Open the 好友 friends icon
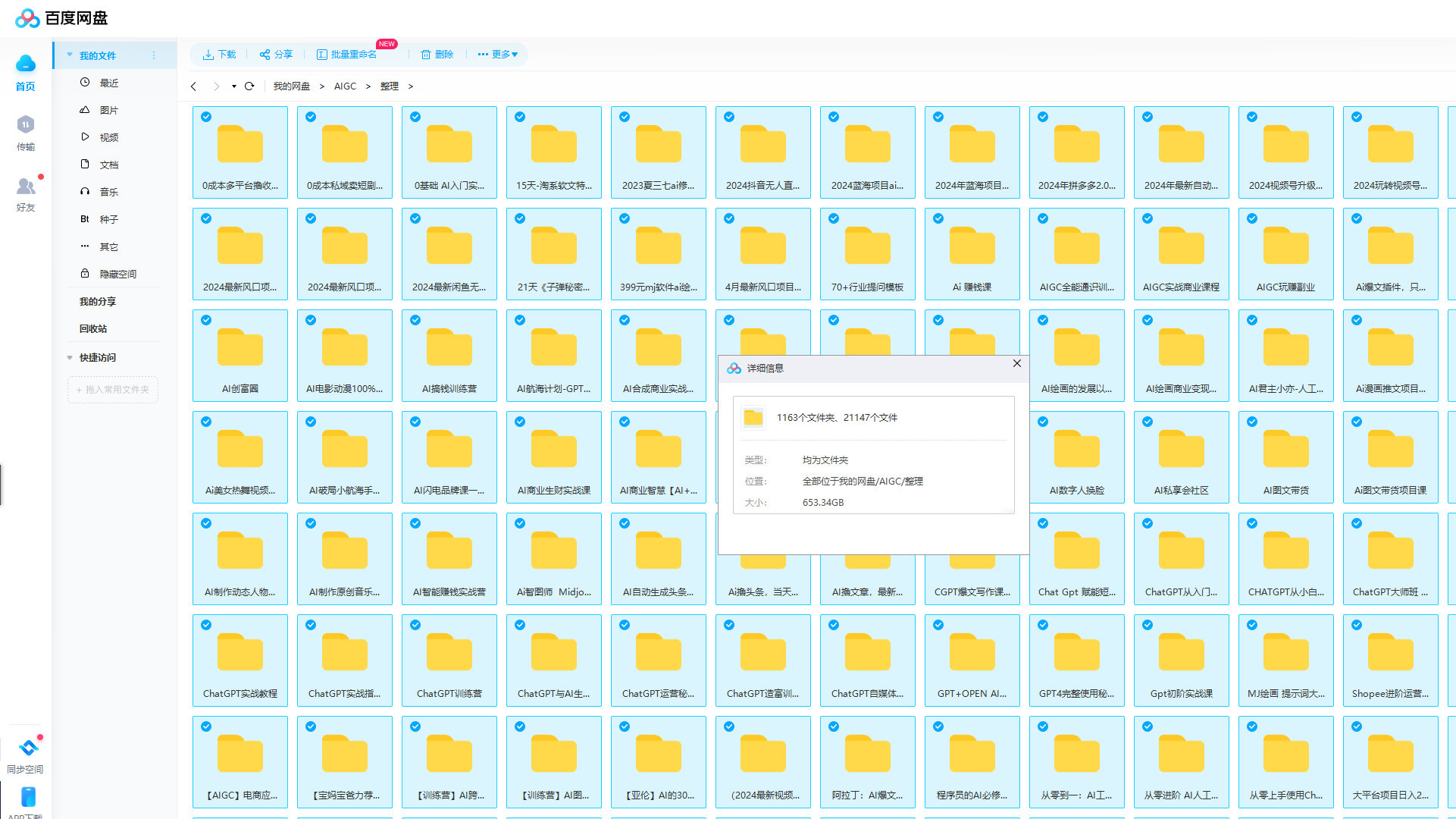This screenshot has width=1456, height=819. pos(26,185)
